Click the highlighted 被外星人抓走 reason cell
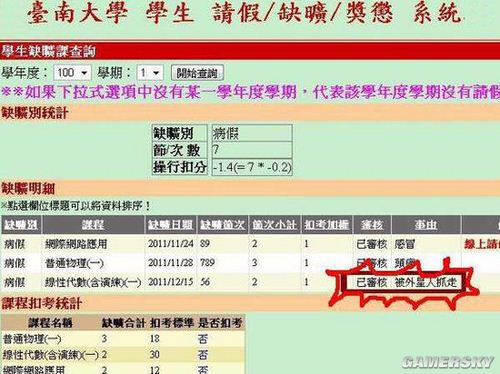500x374 pixels. tap(426, 282)
